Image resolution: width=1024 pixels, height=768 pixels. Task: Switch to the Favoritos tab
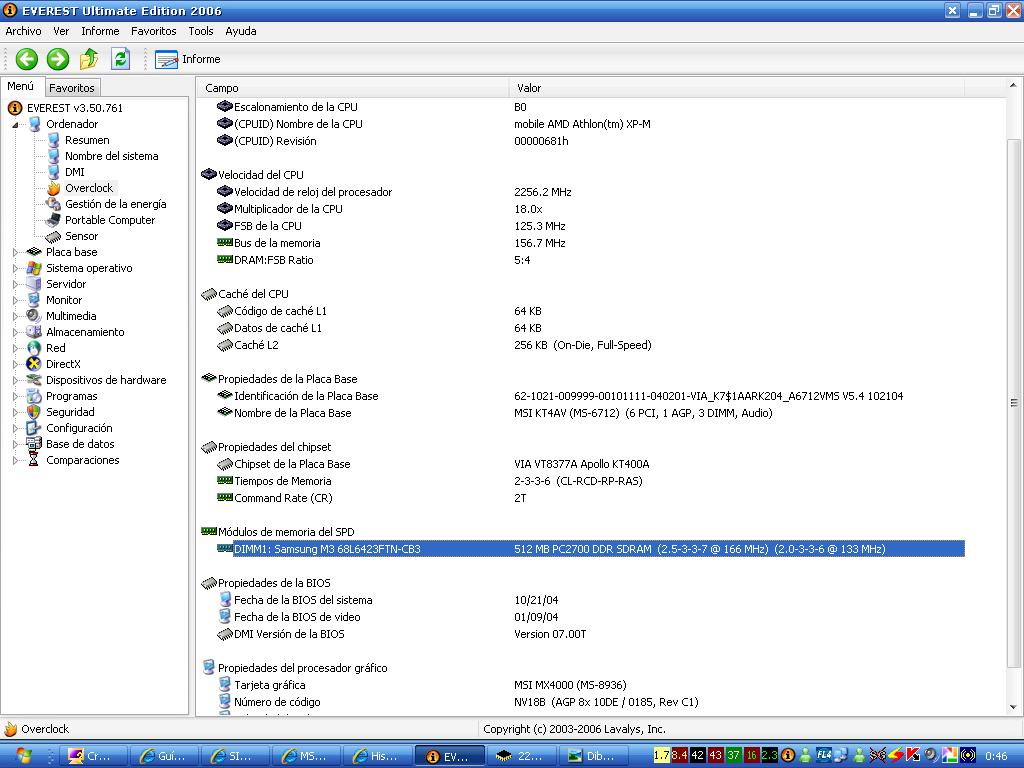[72, 88]
